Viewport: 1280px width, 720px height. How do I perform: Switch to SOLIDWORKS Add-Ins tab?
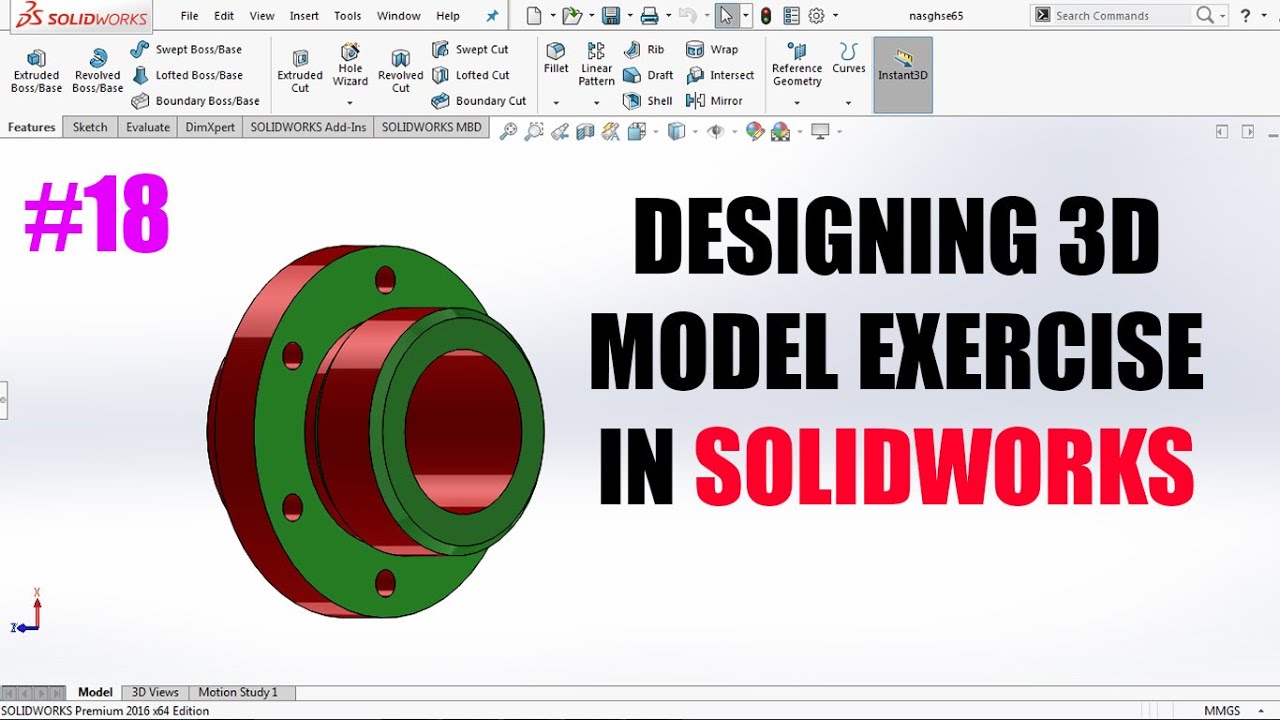point(308,127)
